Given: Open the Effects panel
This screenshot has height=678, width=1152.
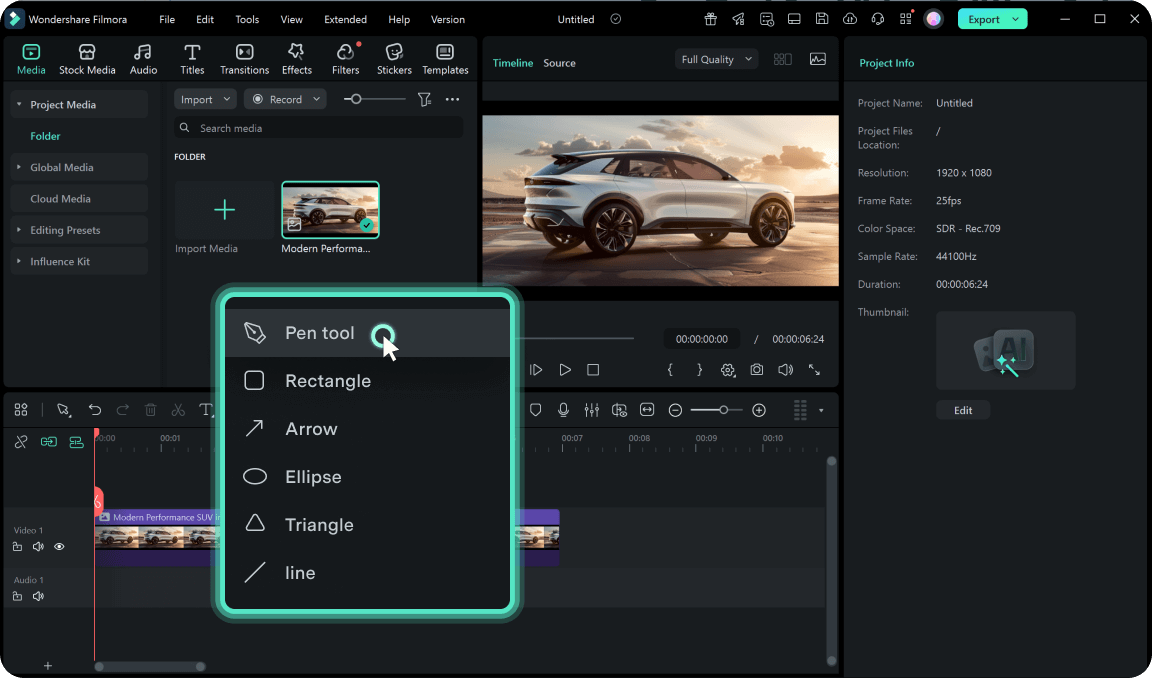Looking at the screenshot, I should click(296, 59).
